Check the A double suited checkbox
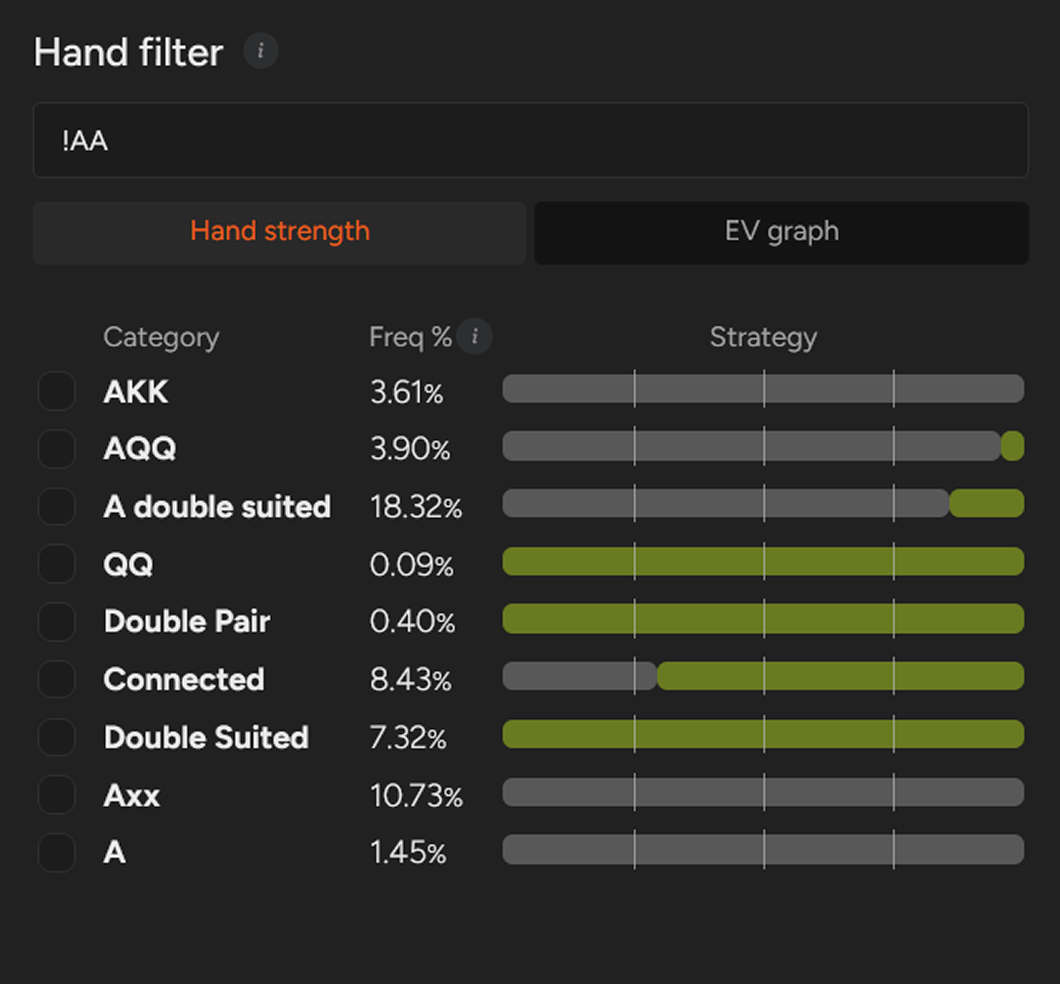The image size is (1060, 984). [x=56, y=507]
